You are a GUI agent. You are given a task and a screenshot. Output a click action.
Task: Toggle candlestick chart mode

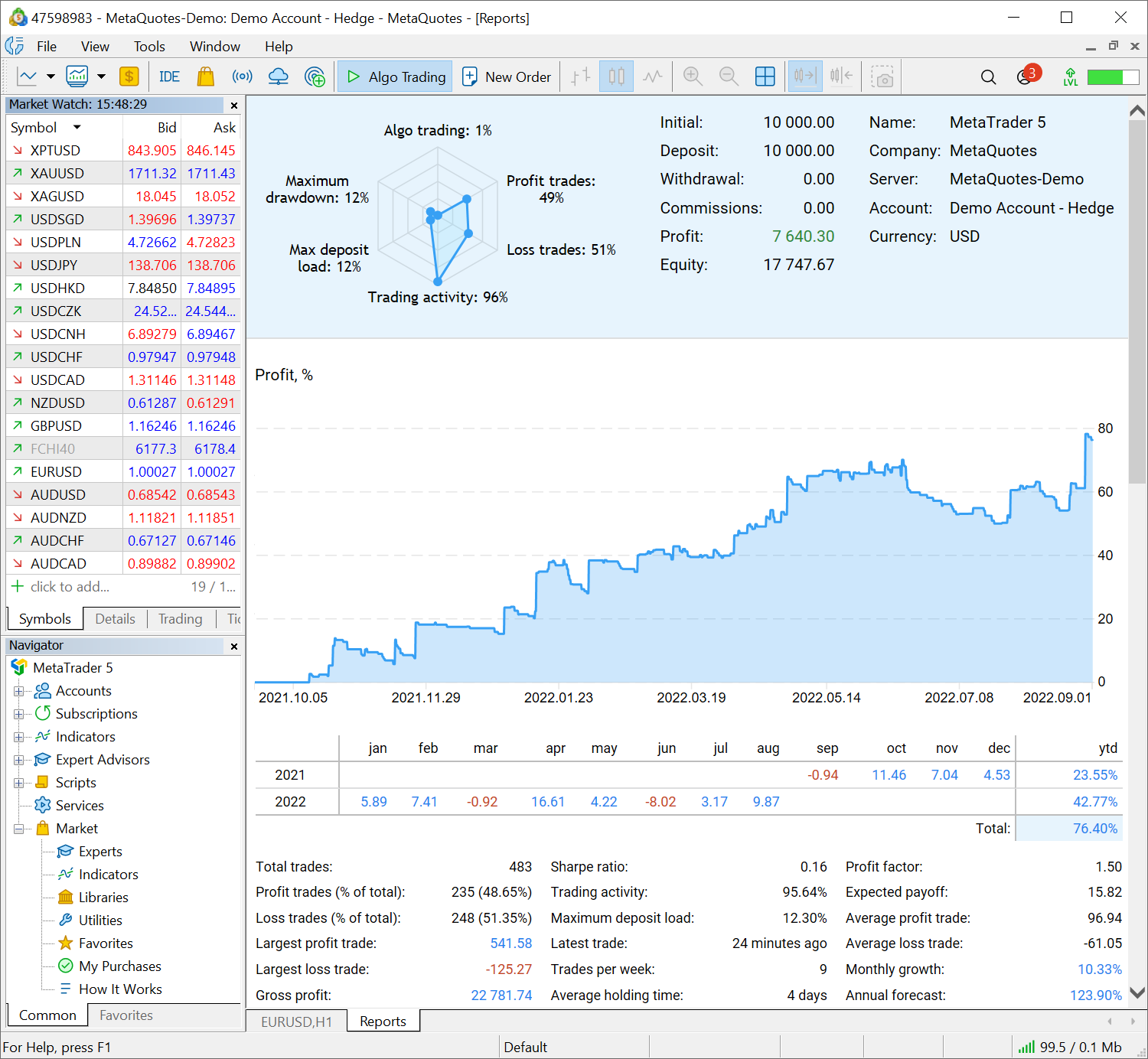616,77
